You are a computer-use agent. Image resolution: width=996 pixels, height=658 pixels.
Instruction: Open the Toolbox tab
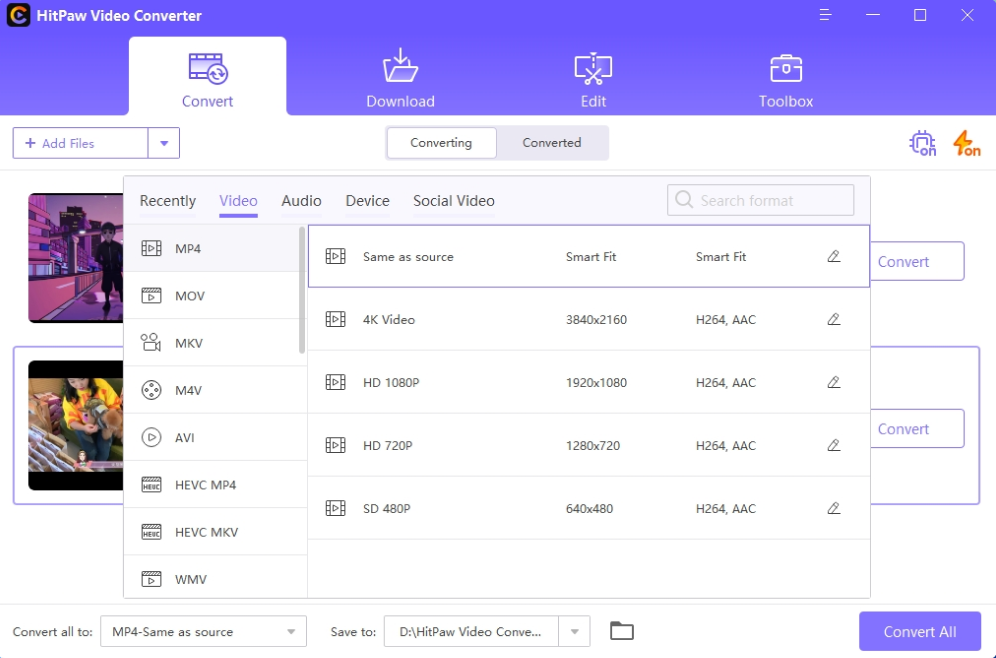786,77
